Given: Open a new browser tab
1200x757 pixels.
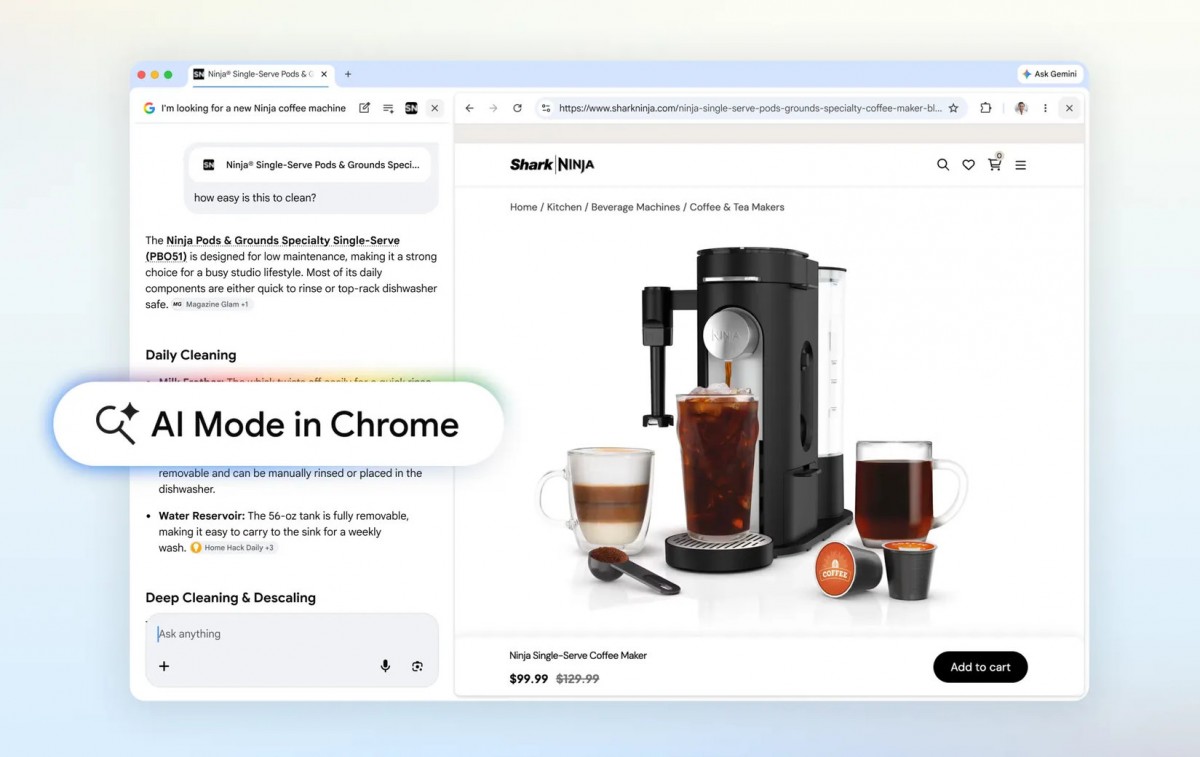Looking at the screenshot, I should click(x=348, y=73).
